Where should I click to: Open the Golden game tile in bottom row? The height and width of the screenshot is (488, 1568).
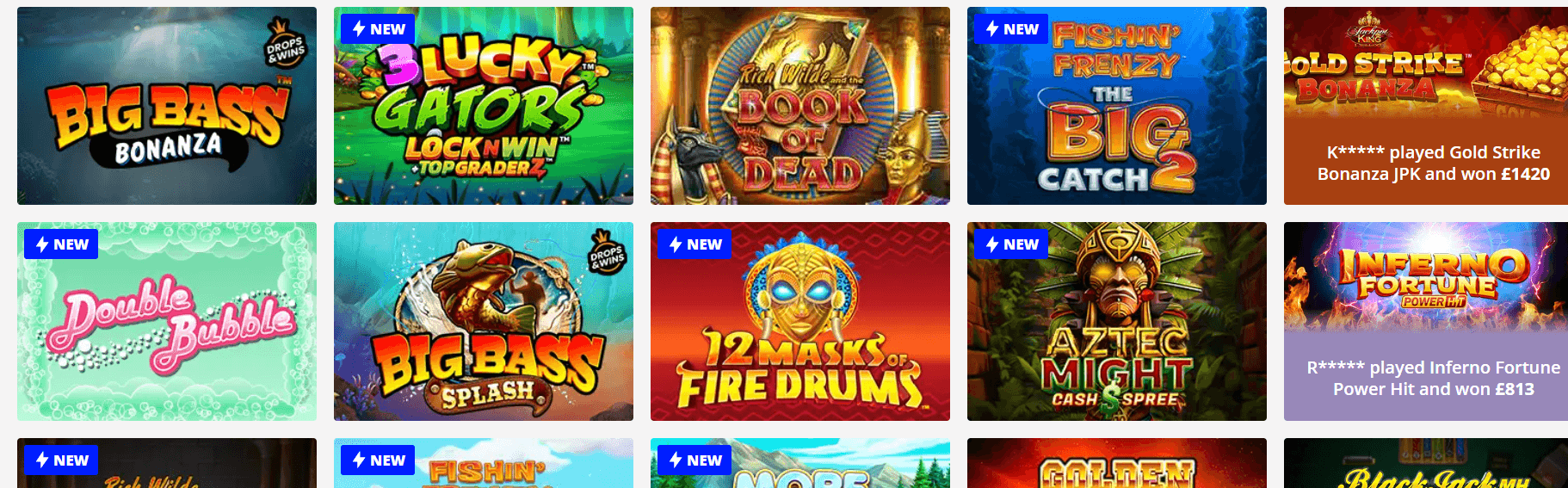[1117, 463]
